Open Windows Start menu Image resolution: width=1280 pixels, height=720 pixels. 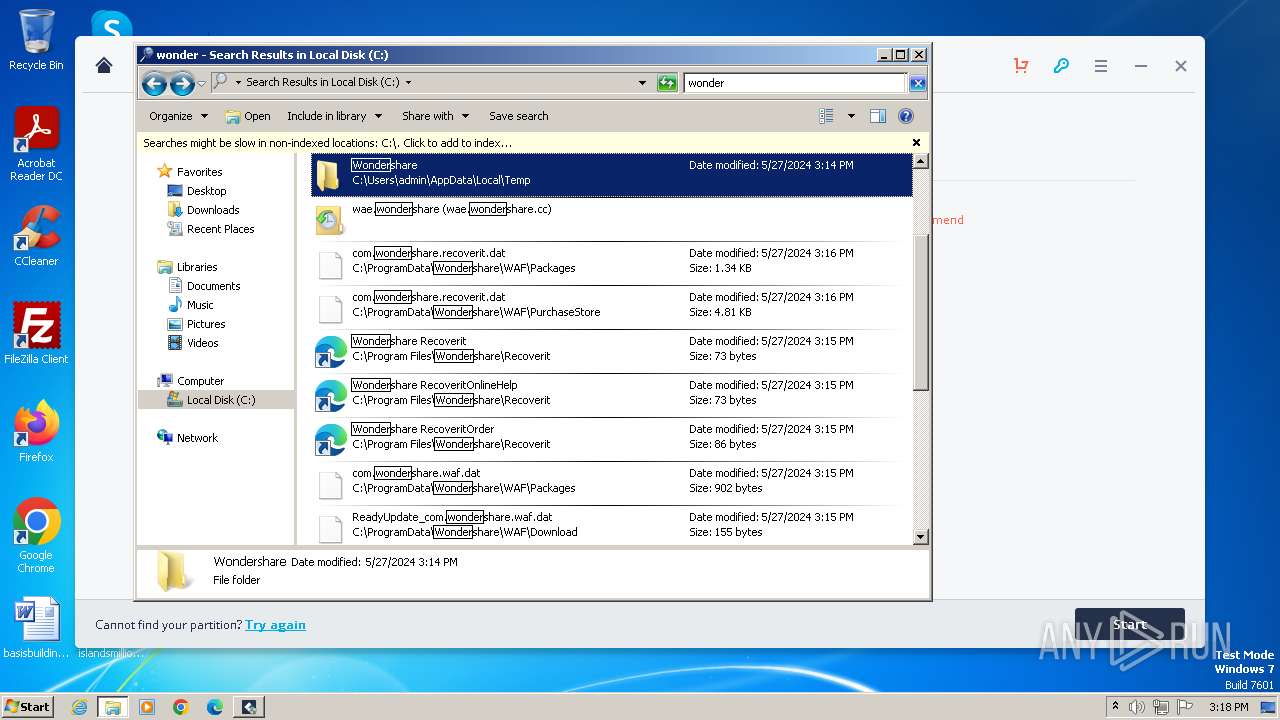coord(28,706)
